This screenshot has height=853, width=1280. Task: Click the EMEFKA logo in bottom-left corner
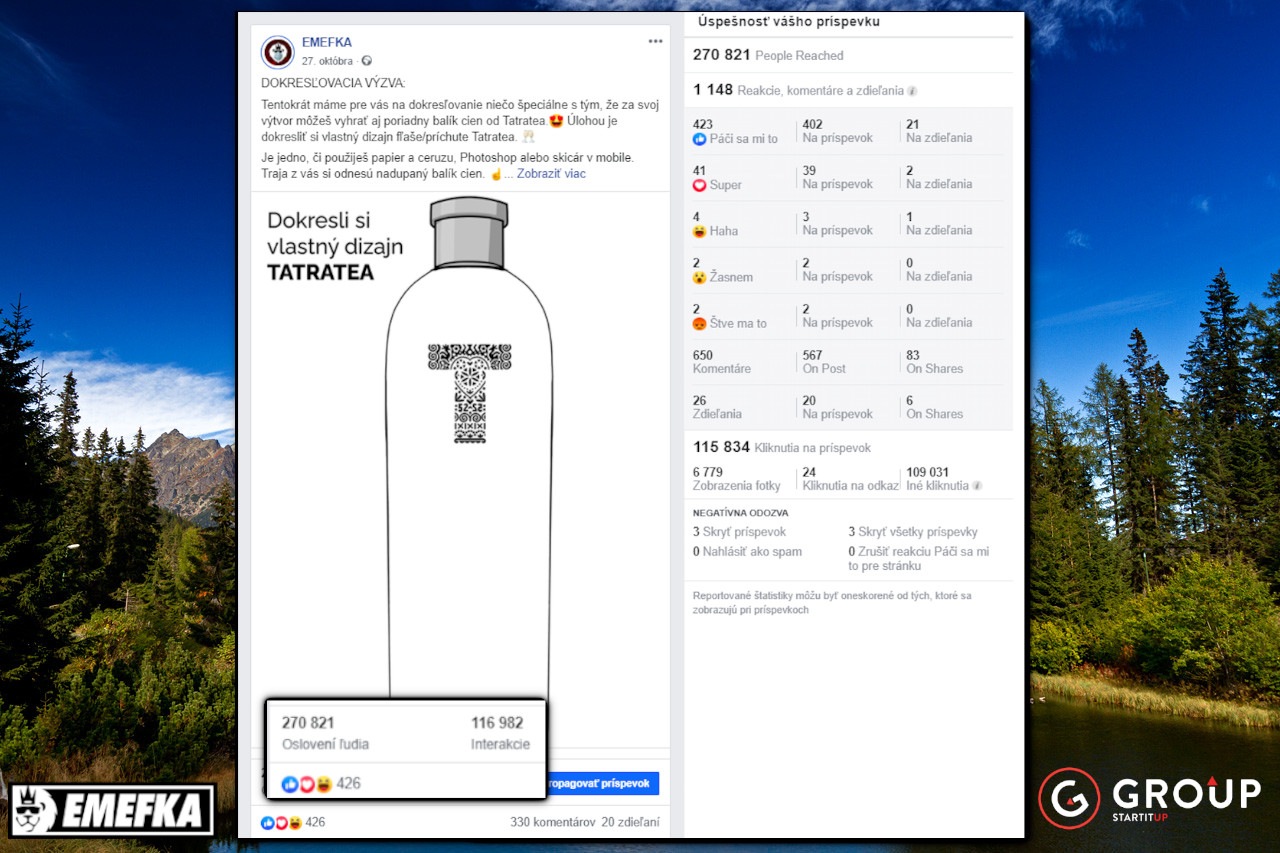click(x=112, y=809)
